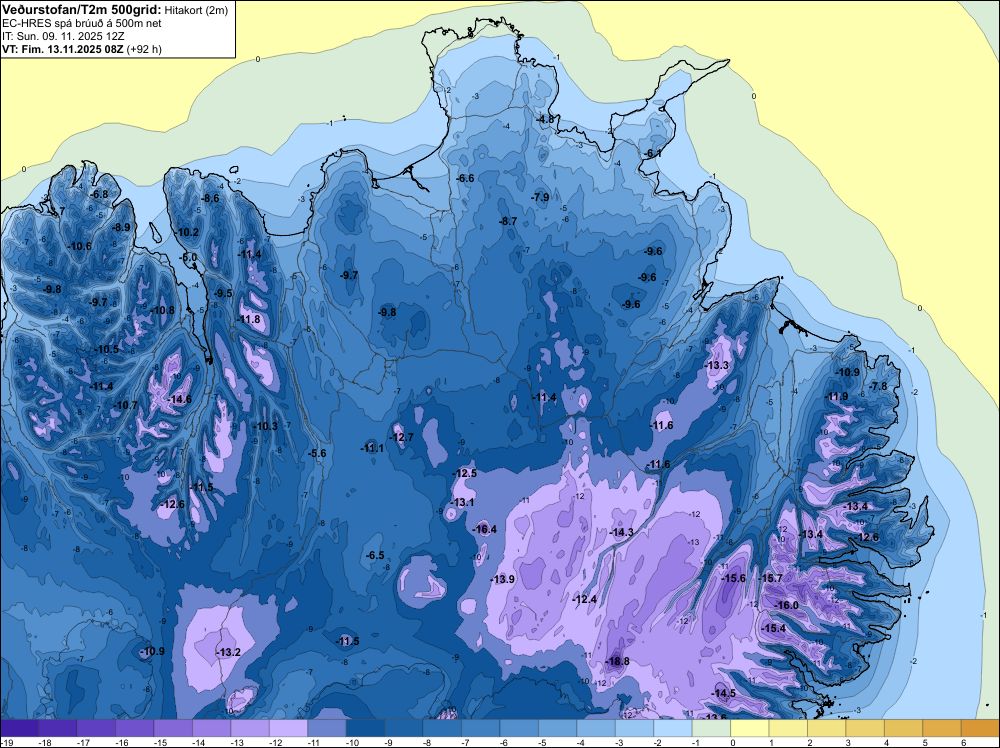Click the -4.8 temperature value

coord(545,119)
